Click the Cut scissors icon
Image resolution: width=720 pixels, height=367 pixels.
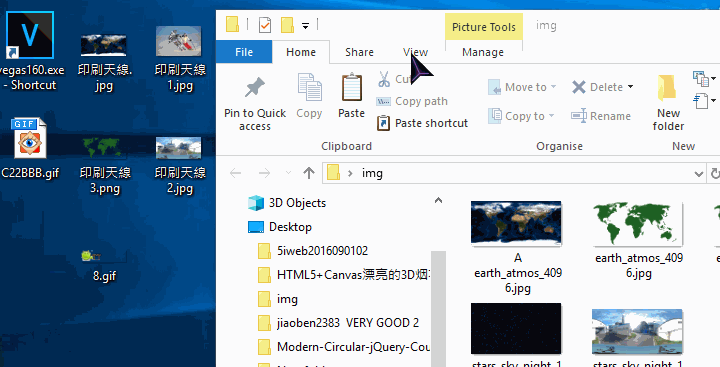384,79
